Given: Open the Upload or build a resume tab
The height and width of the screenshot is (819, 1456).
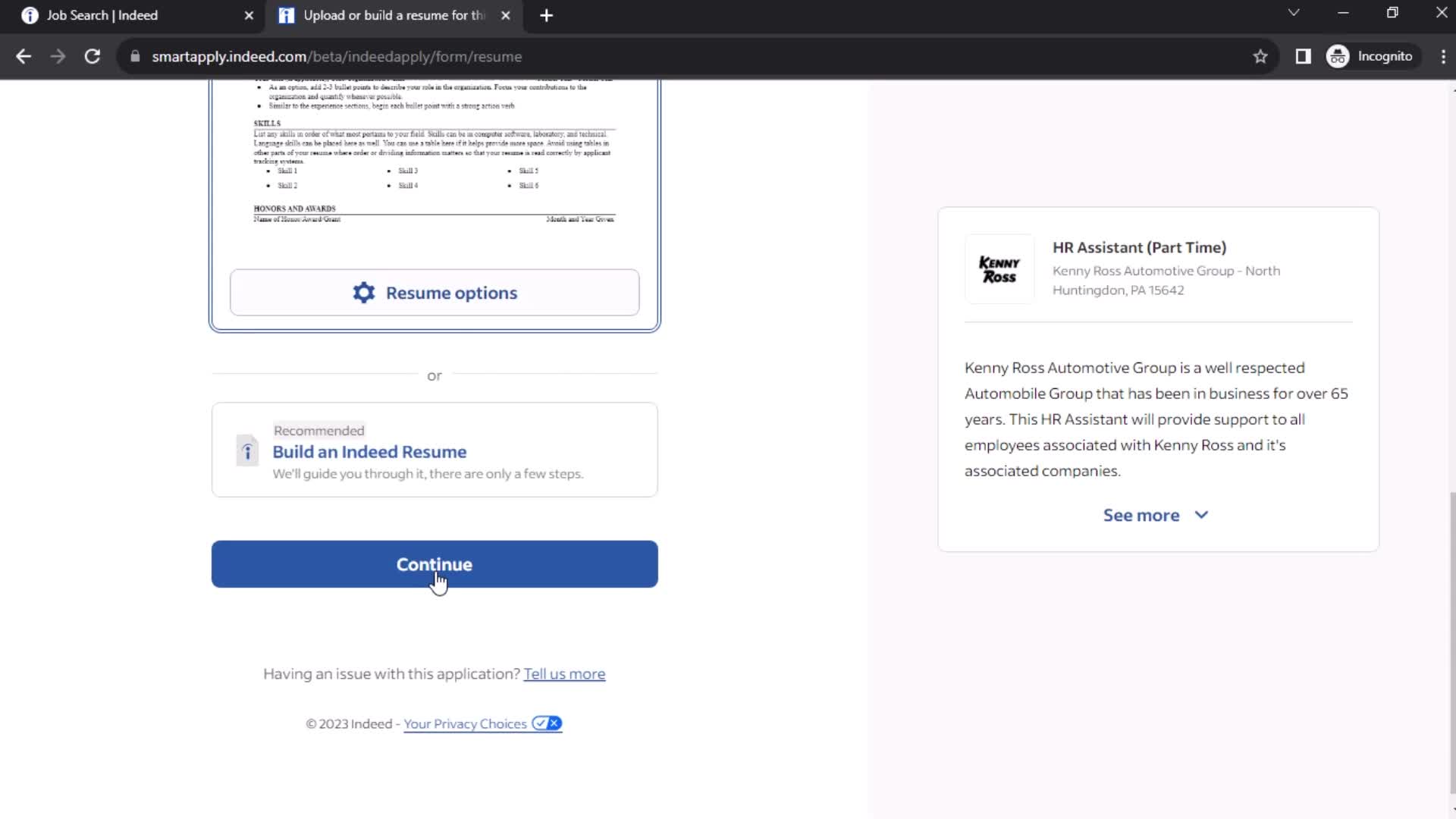Looking at the screenshot, I should (389, 15).
